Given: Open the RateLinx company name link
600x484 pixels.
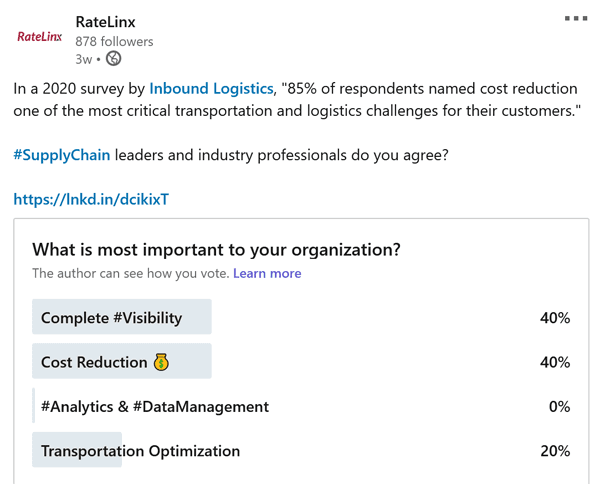Looking at the screenshot, I should [x=105, y=22].
